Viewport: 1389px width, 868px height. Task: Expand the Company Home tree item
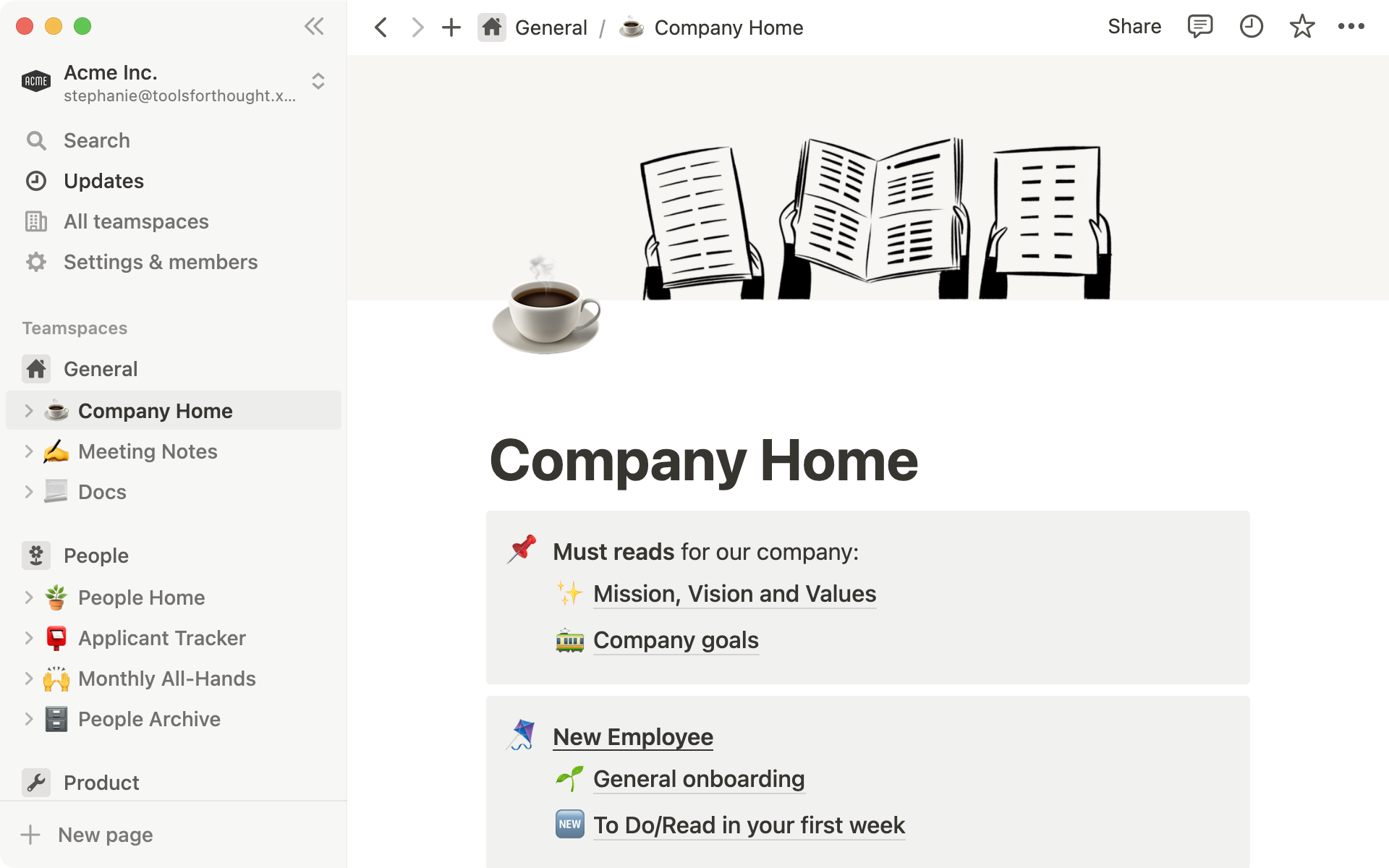coord(28,410)
